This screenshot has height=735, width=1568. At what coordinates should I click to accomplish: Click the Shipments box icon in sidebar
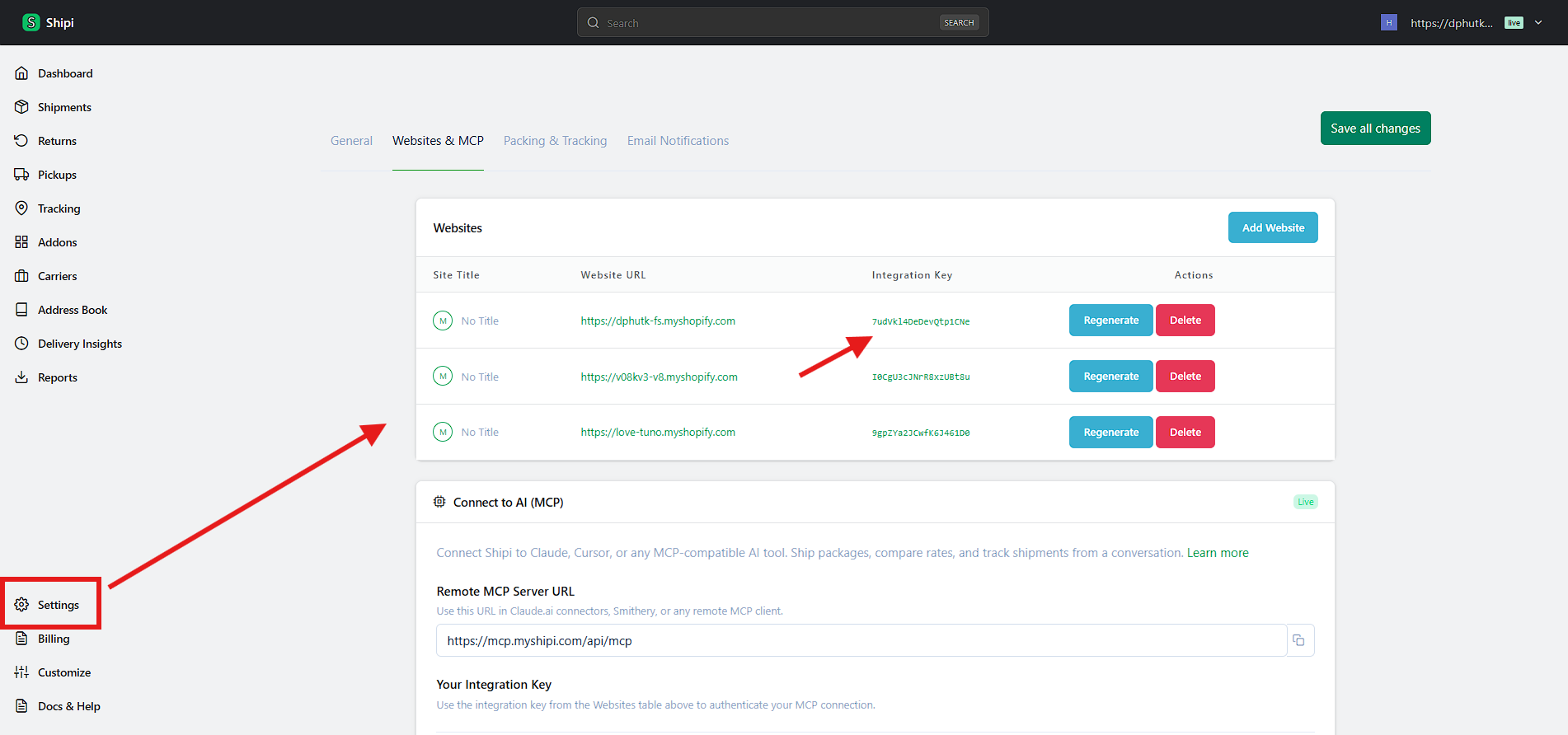pos(21,107)
